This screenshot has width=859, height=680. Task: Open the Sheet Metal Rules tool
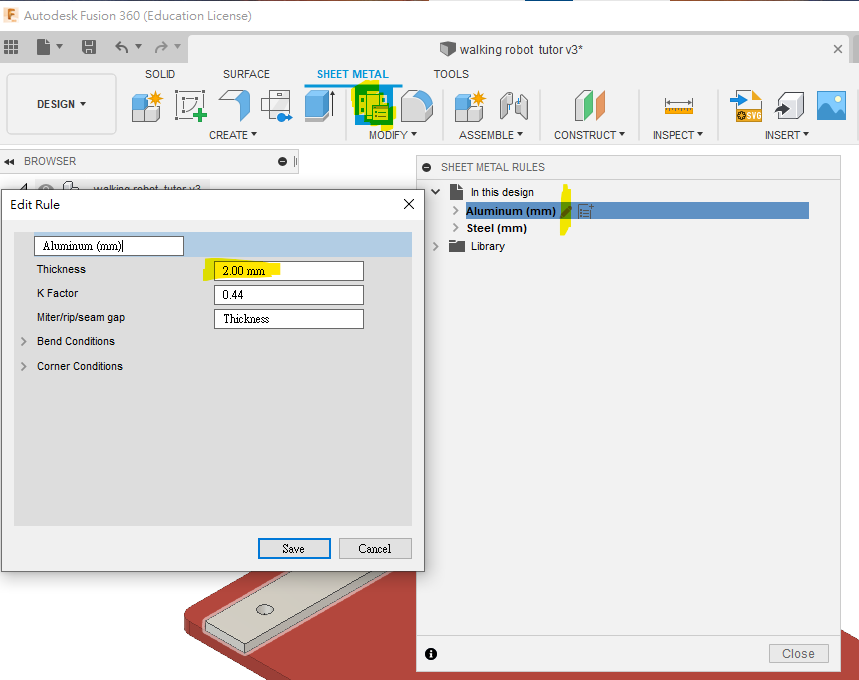click(x=373, y=105)
